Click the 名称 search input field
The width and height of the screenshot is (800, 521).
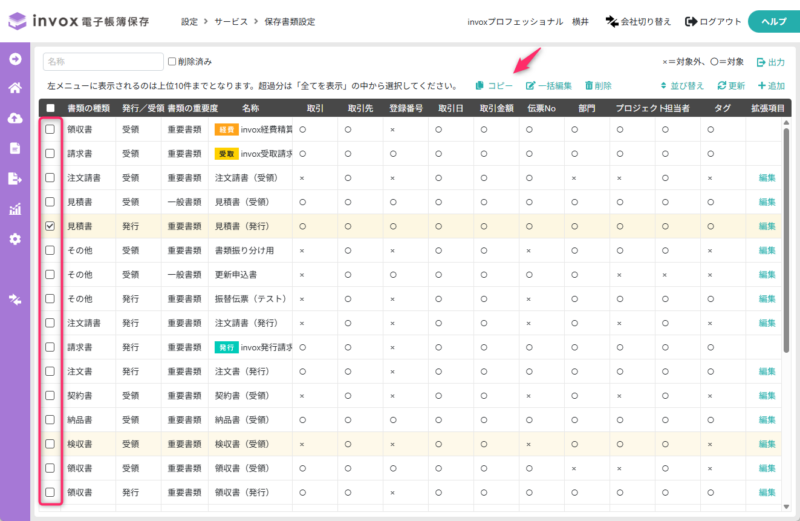coord(103,62)
